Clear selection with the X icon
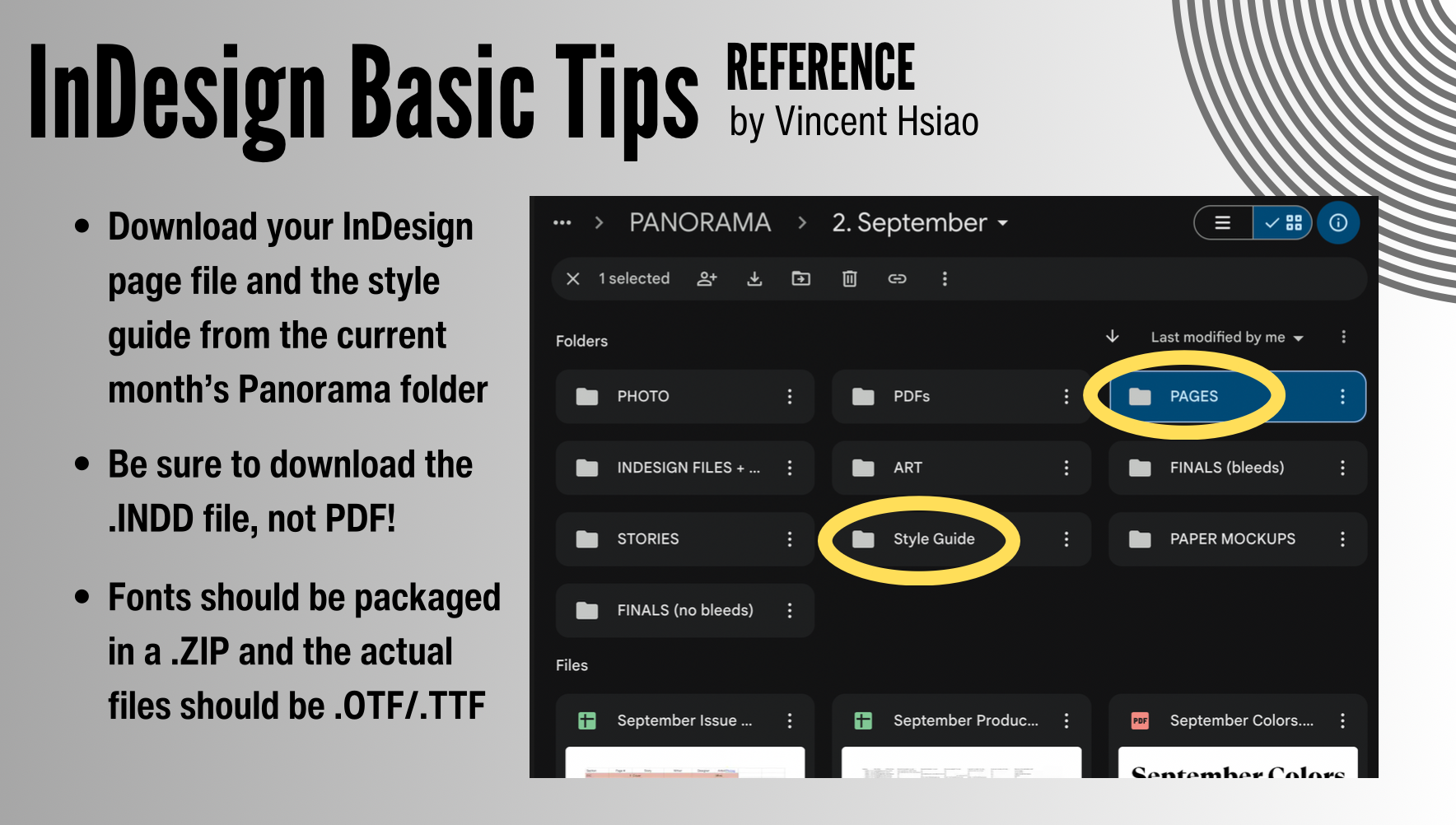This screenshot has height=825, width=1456. coord(573,279)
